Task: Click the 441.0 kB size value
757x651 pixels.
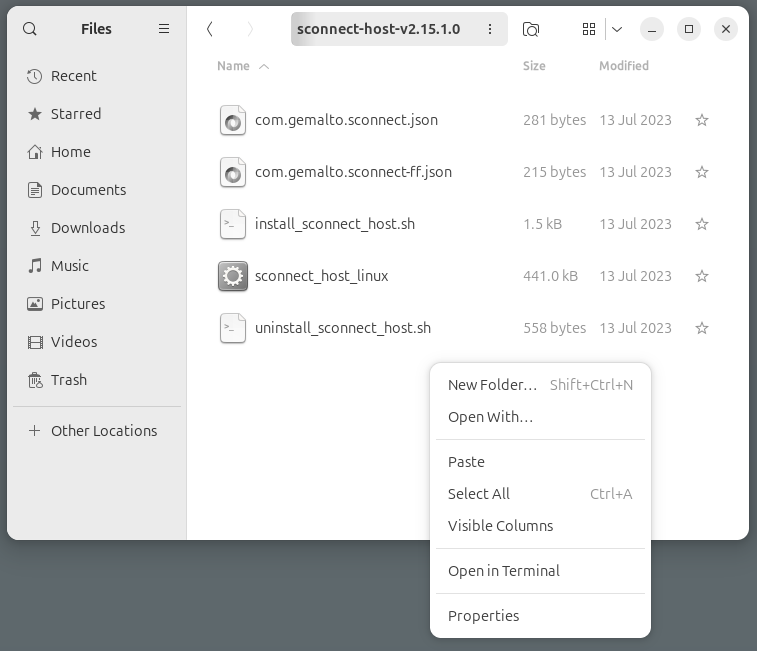Action: click(x=550, y=276)
